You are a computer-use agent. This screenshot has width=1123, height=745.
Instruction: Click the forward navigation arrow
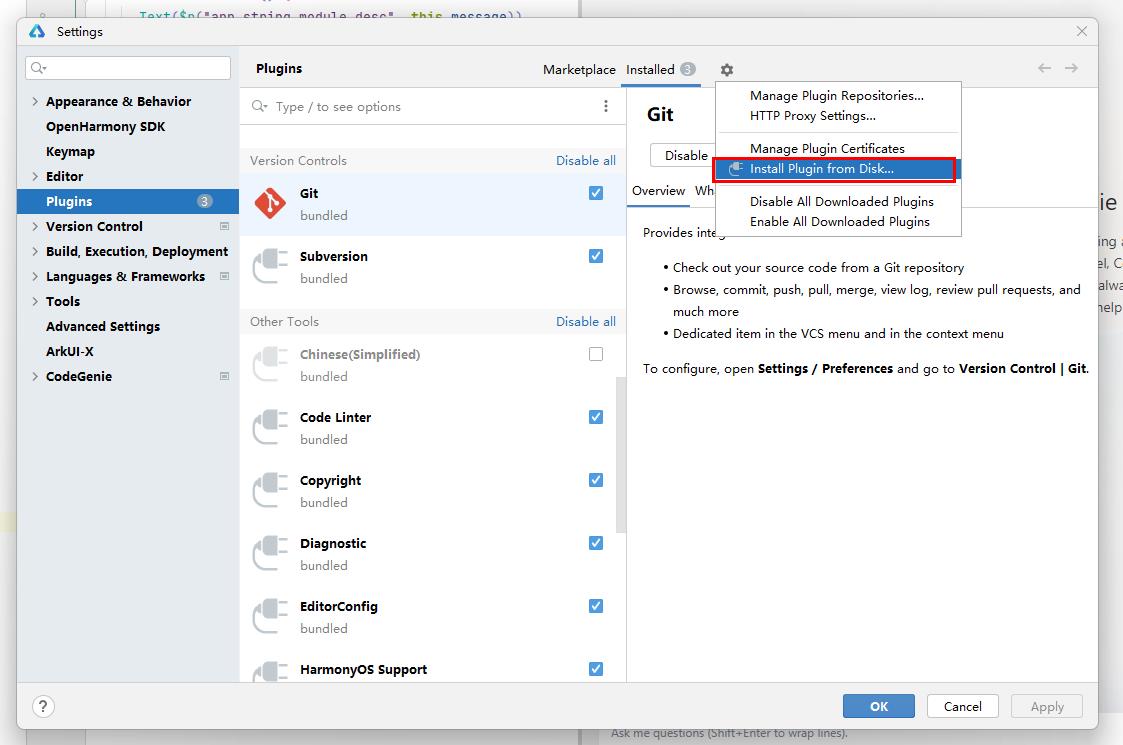tap(1071, 68)
